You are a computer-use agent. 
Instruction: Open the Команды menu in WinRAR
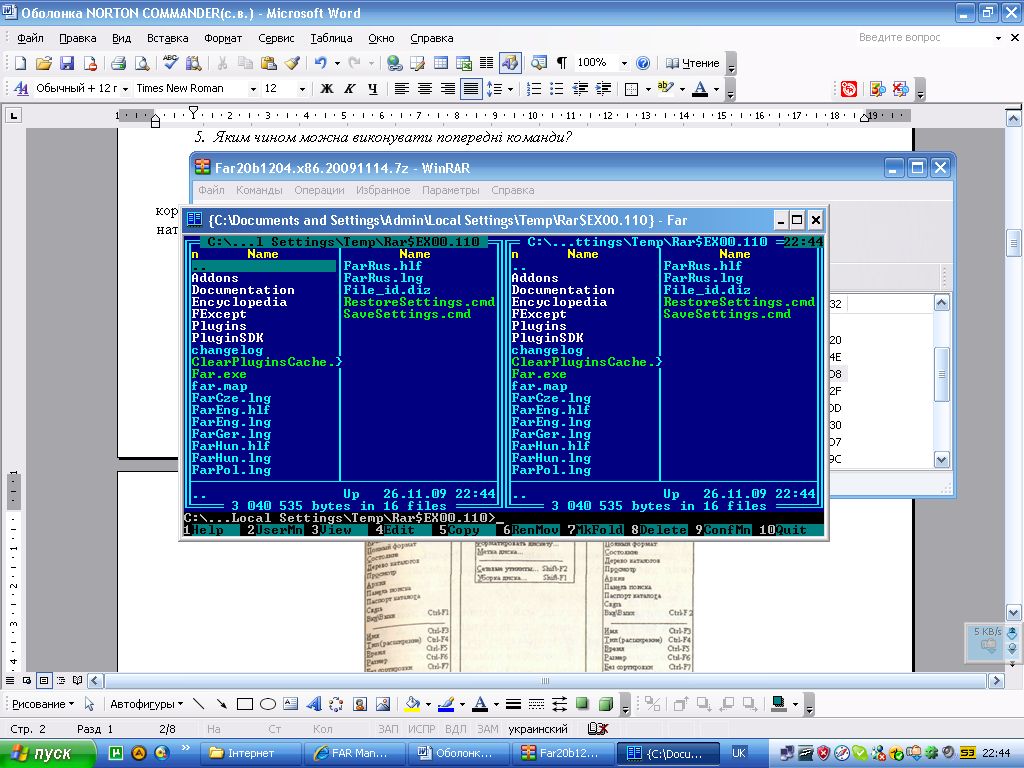click(x=259, y=190)
